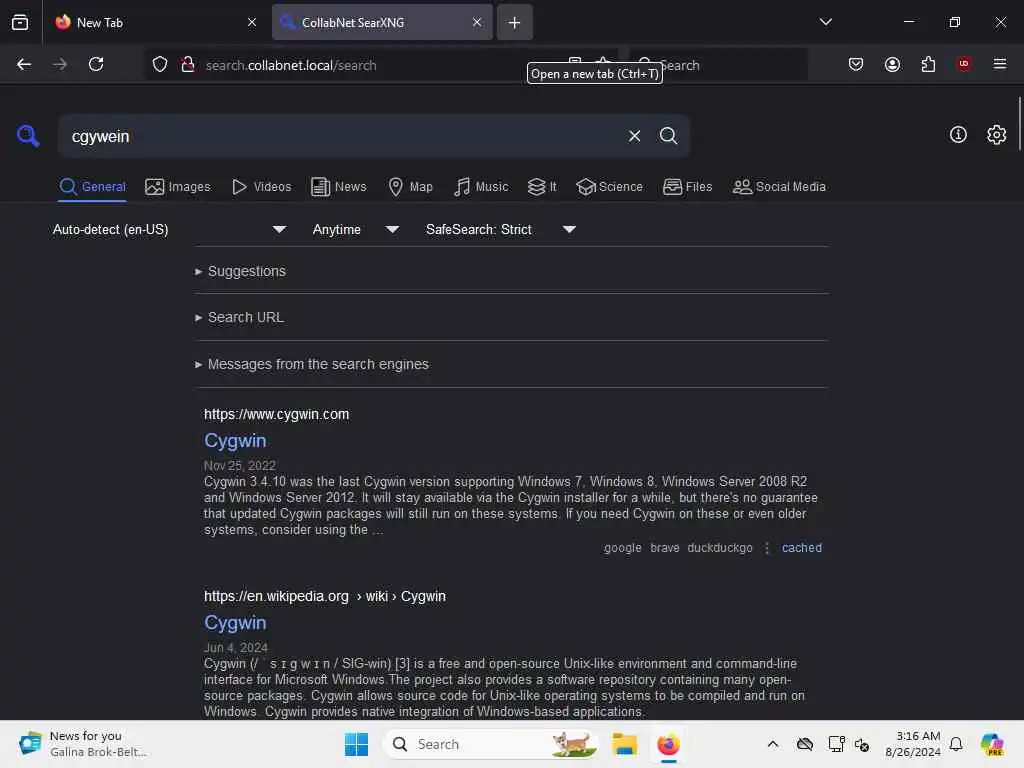Open Cygwin Wikipedia result title
Screen dimensions: 1024x768
pyautogui.click(x=235, y=623)
